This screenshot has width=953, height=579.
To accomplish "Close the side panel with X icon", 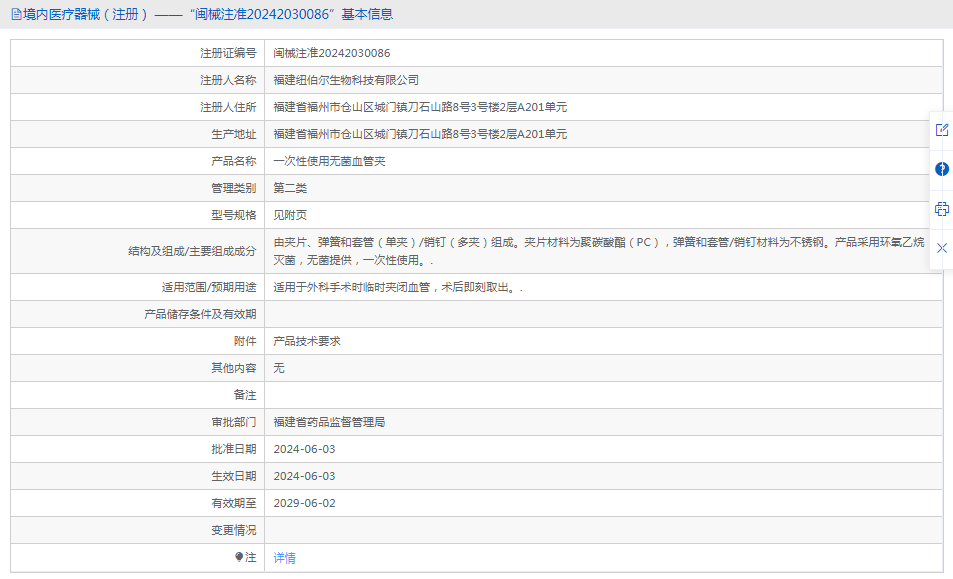I will [941, 248].
